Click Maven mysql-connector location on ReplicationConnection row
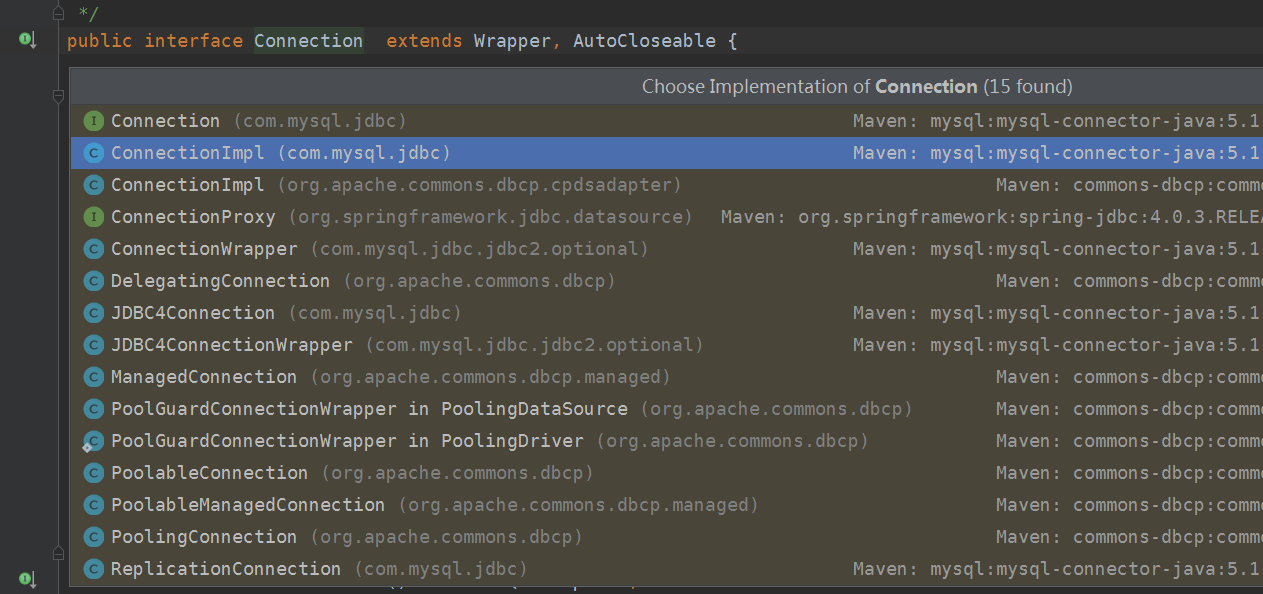1263x594 pixels. pos(1057,569)
